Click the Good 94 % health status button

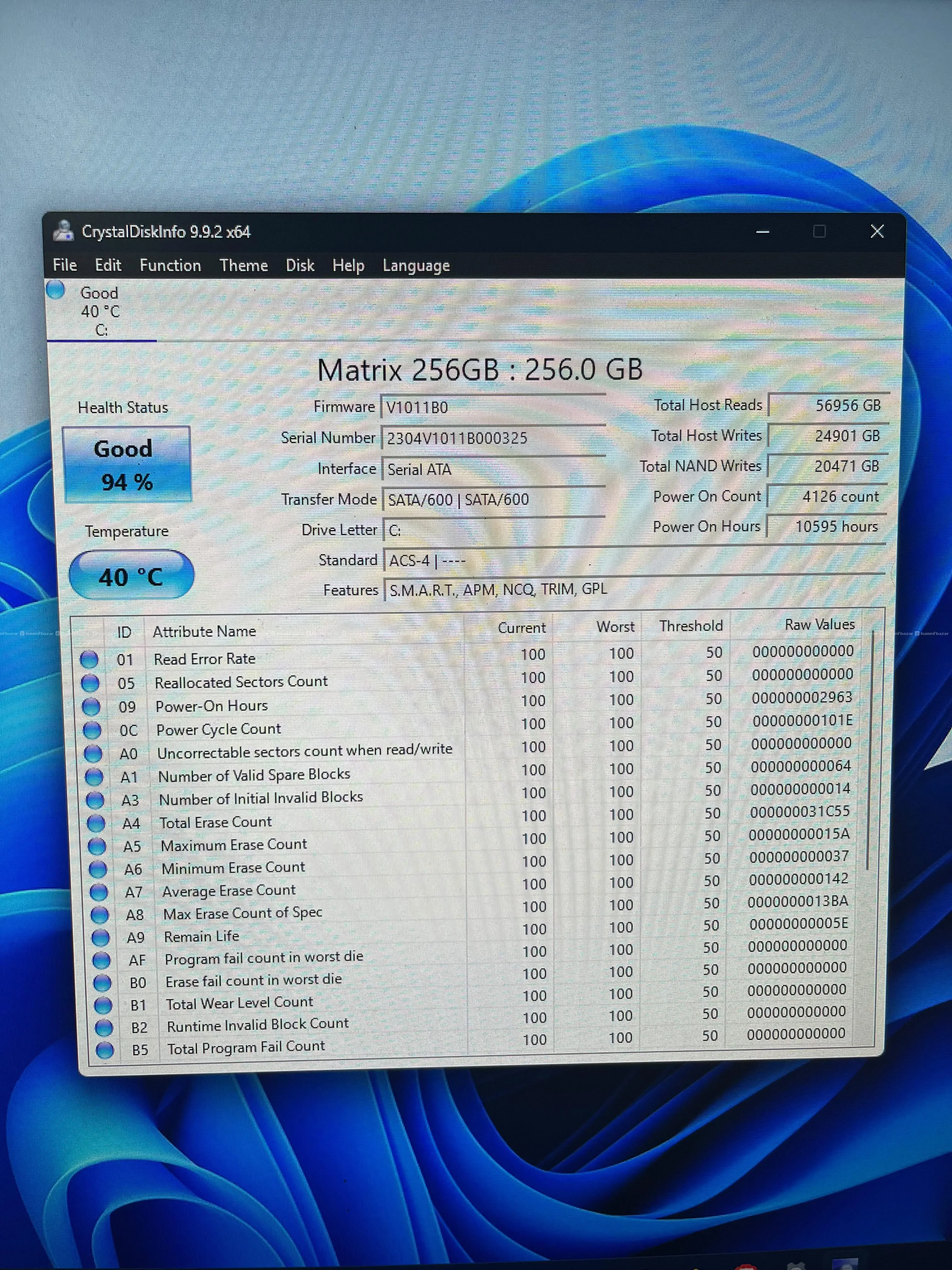(127, 464)
